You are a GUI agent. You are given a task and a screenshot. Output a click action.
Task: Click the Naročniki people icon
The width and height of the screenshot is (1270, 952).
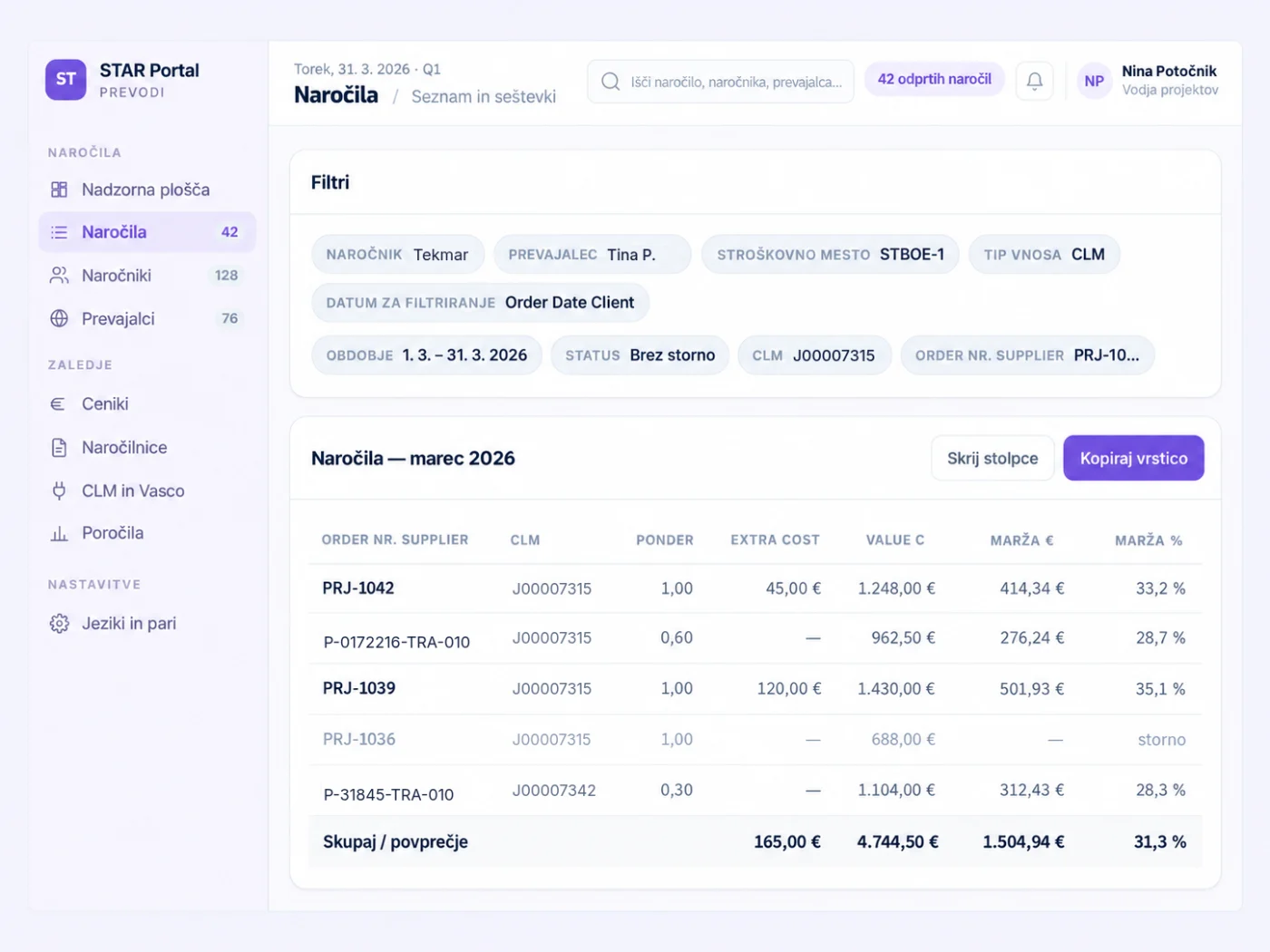point(59,275)
